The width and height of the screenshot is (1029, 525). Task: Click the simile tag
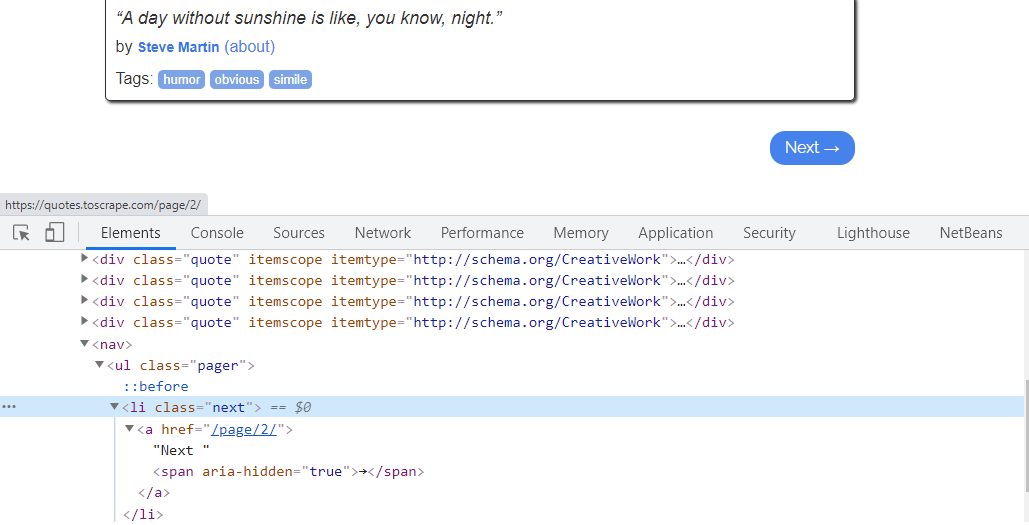pos(291,80)
